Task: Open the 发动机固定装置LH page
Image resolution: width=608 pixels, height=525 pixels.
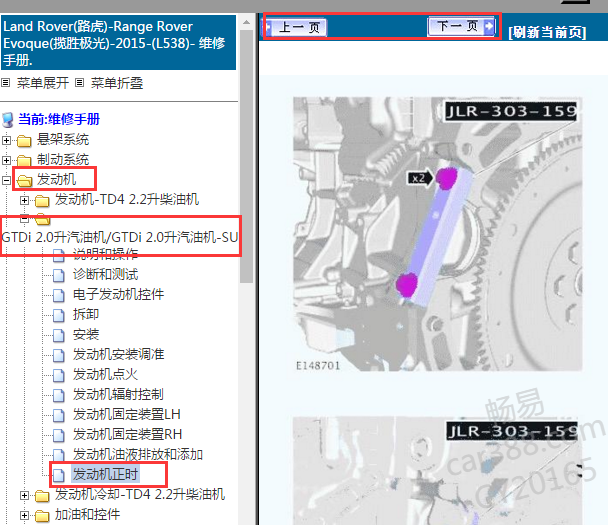Action: 126,414
